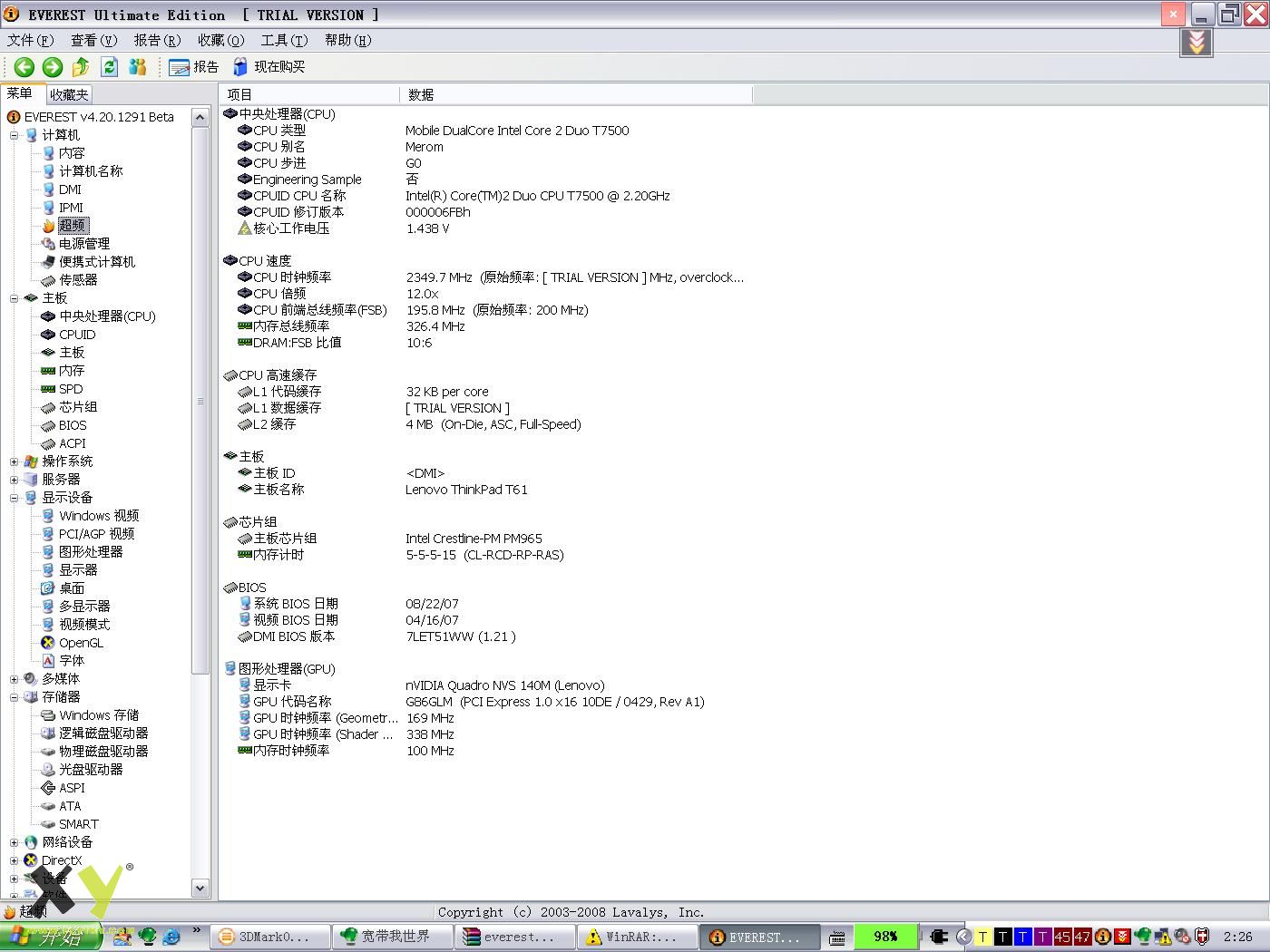Select SPD tree item
The height and width of the screenshot is (952, 1270).
tap(71, 389)
